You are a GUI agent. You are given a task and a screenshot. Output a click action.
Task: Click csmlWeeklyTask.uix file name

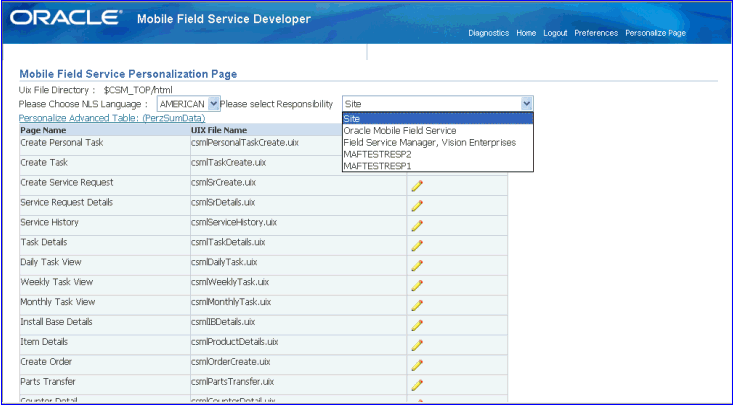pos(229,282)
